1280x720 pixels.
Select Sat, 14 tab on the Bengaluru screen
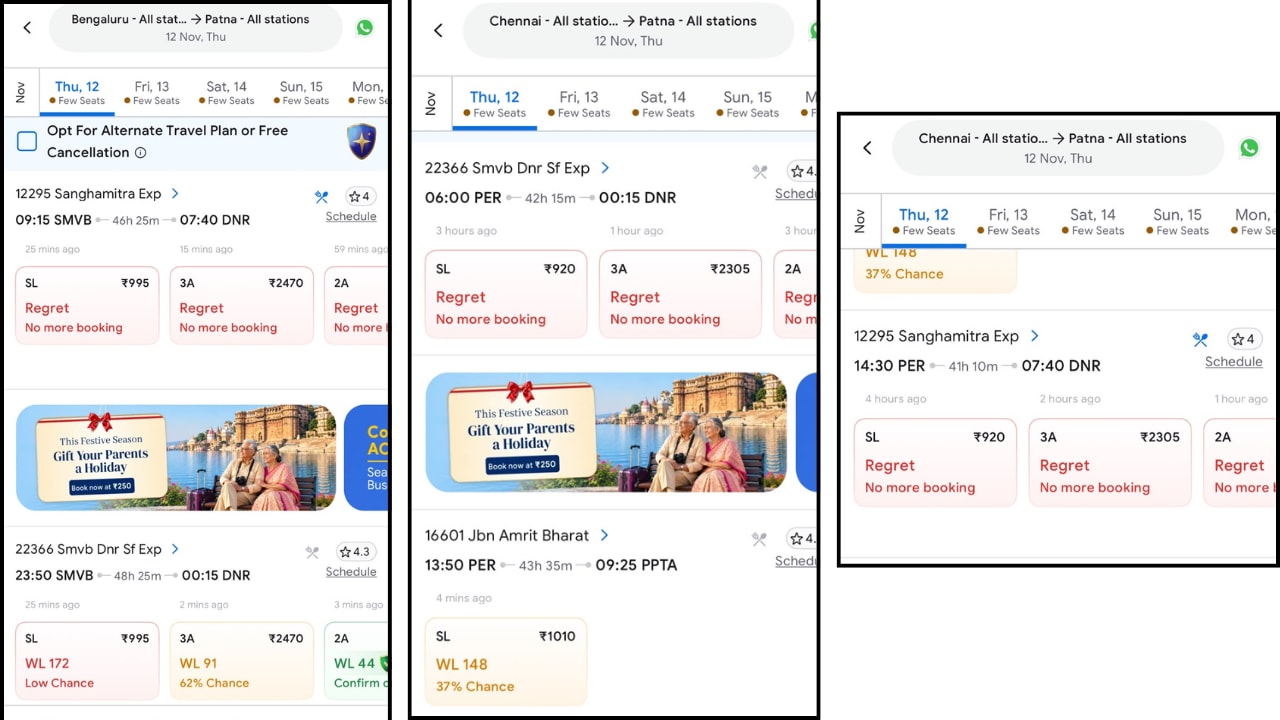pos(226,92)
